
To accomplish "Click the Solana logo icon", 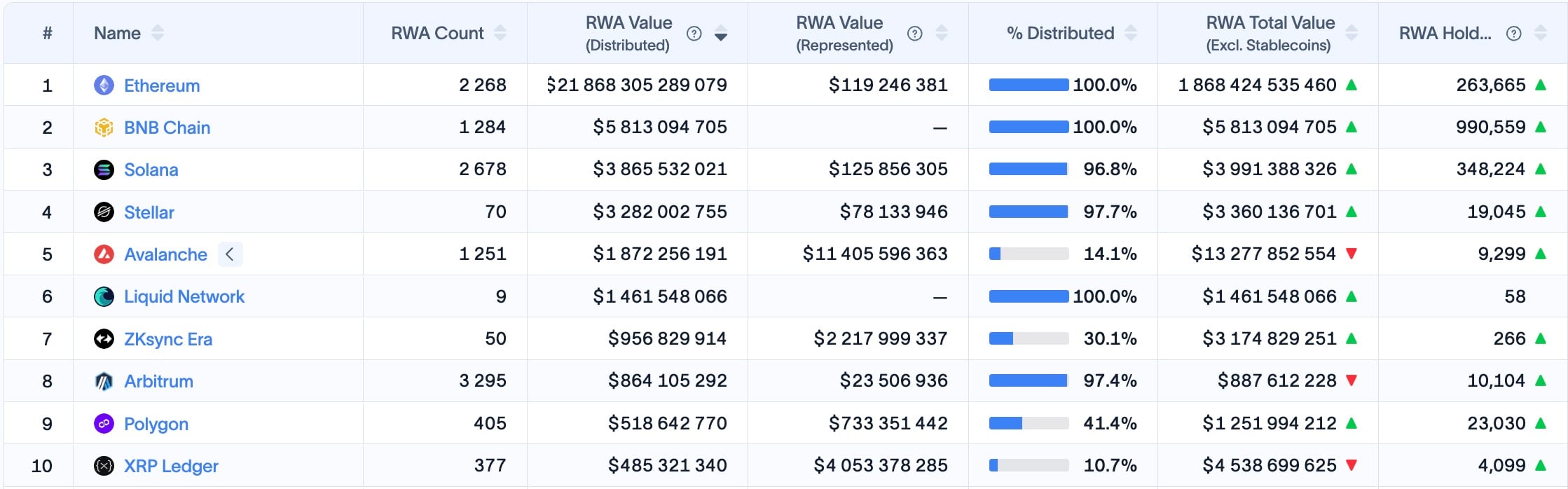I will tap(104, 170).
